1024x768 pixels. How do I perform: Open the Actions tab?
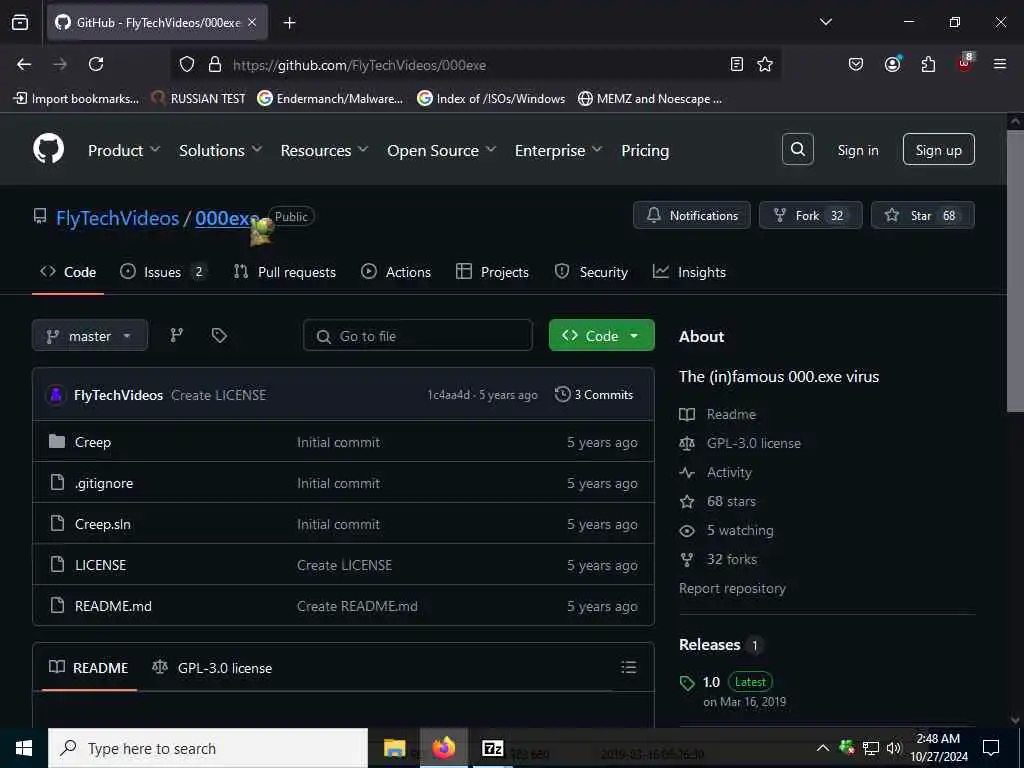pyautogui.click(x=396, y=272)
